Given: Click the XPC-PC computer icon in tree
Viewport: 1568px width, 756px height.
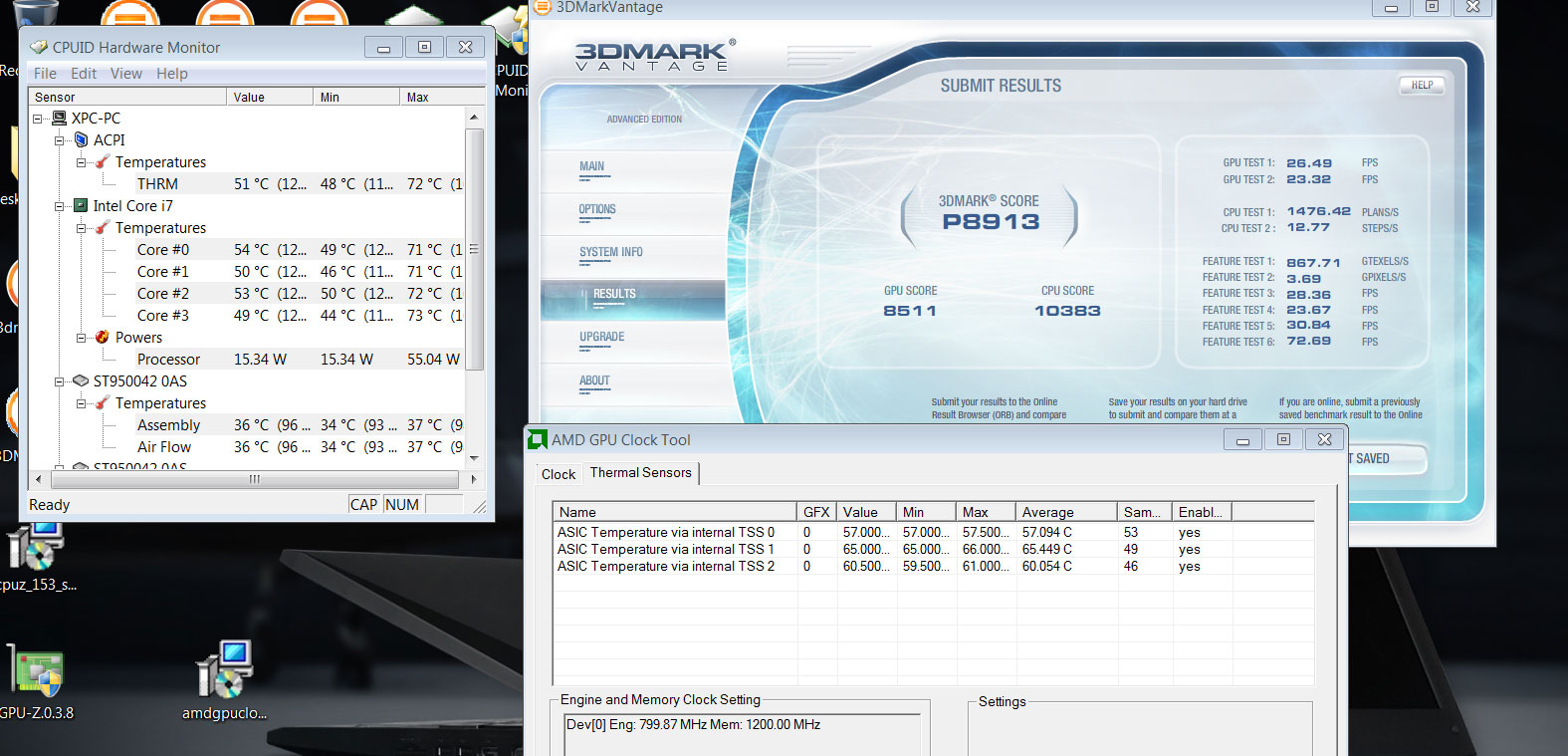Looking at the screenshot, I should coord(59,119).
